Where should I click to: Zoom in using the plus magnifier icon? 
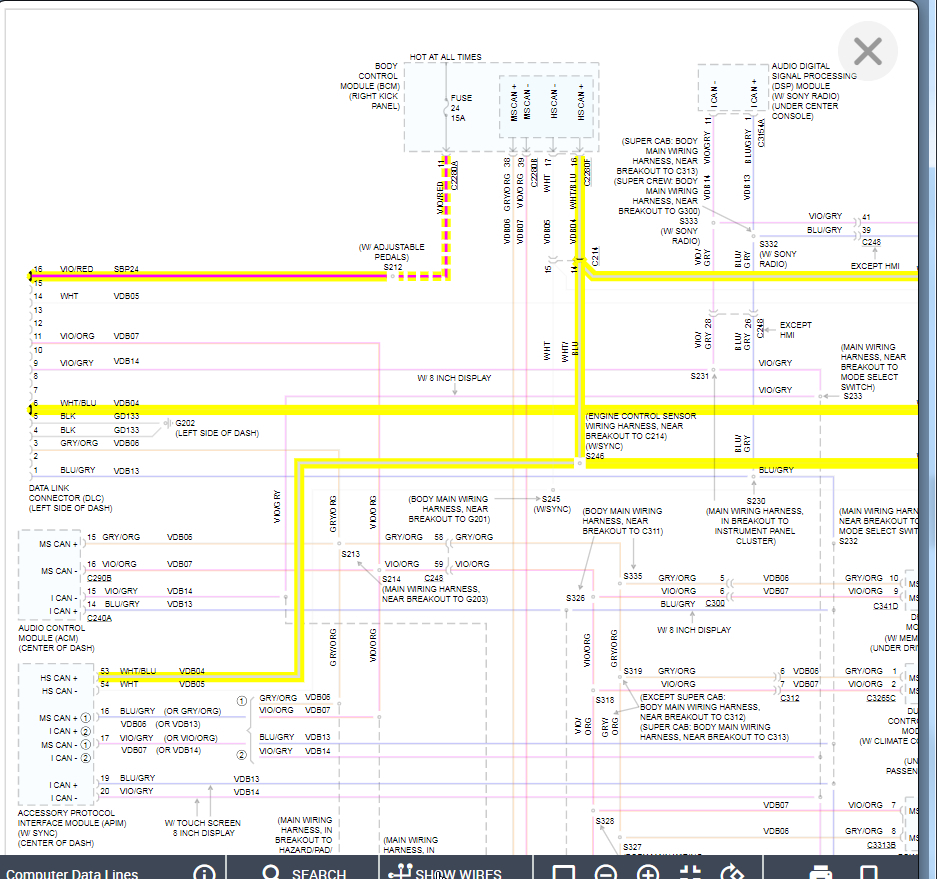point(647,873)
